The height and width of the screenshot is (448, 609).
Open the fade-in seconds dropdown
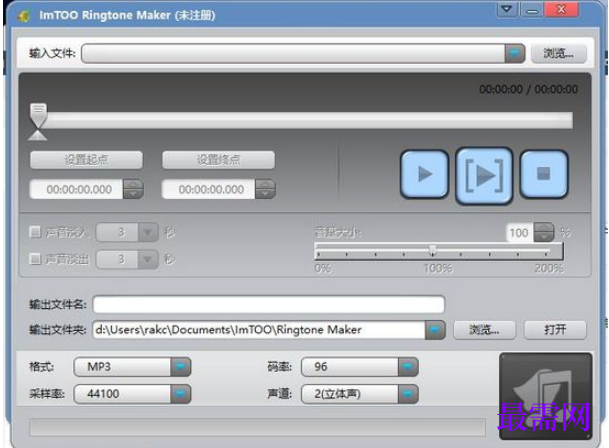point(148,232)
